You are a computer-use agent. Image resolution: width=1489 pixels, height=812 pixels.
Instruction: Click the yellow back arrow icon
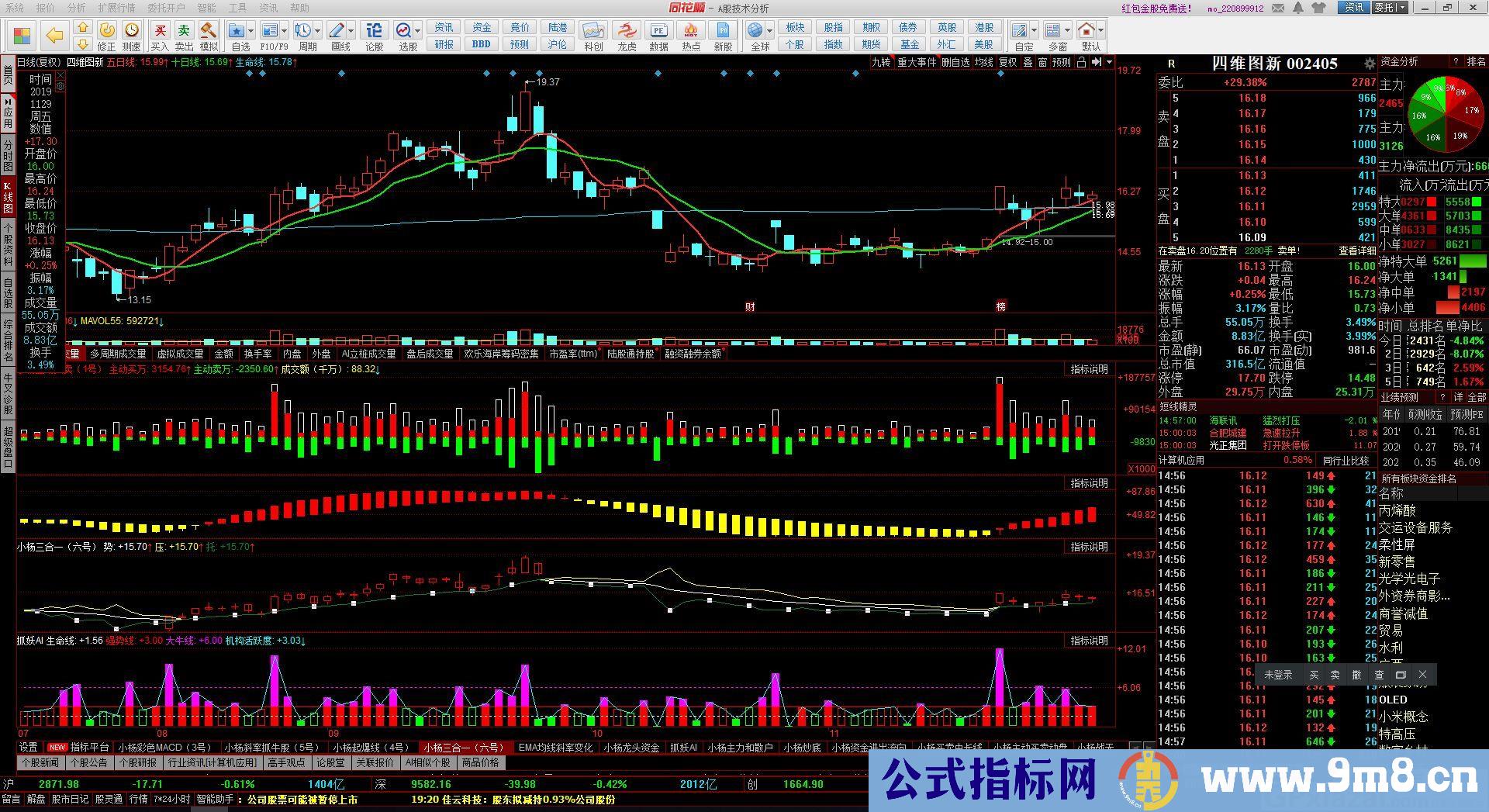pos(54,36)
